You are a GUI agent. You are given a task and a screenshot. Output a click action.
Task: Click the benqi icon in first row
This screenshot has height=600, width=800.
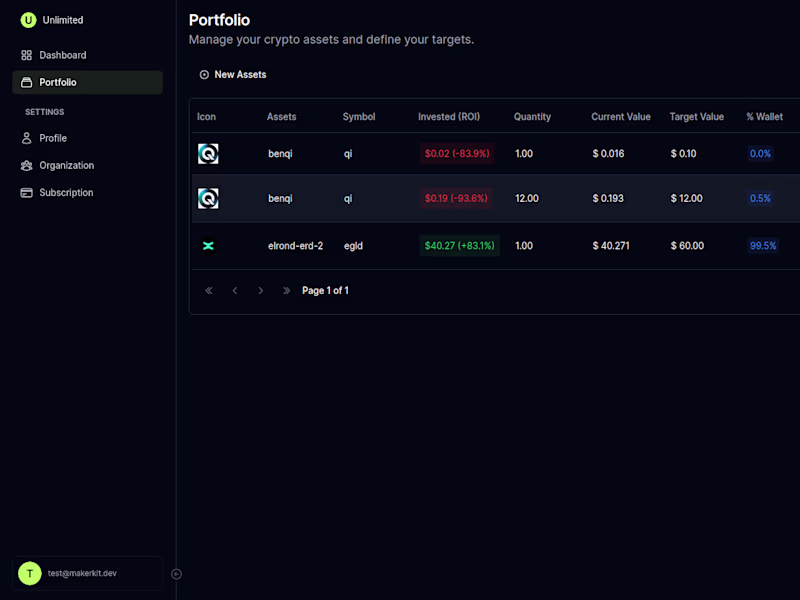click(208, 154)
